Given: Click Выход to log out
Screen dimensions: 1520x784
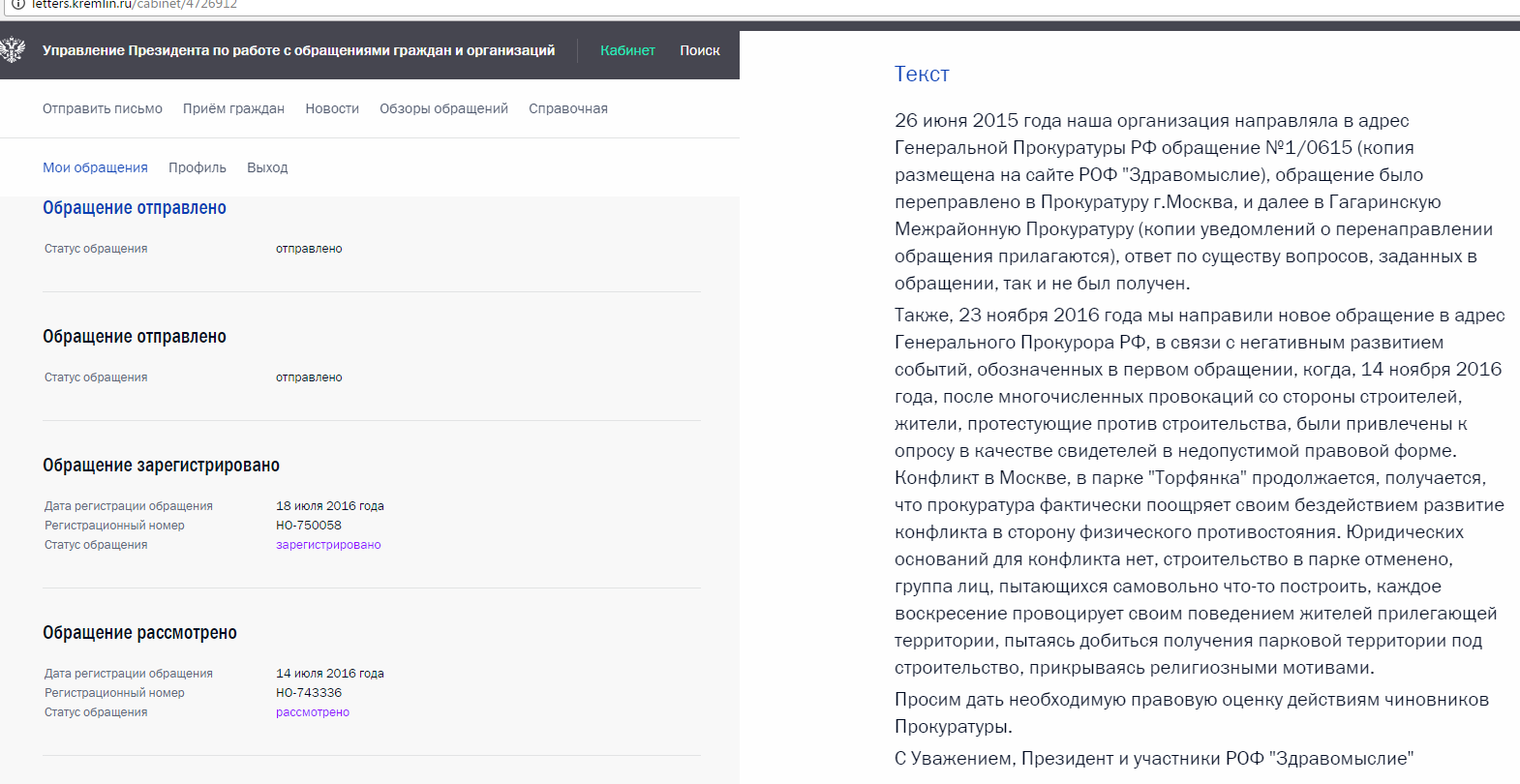Looking at the screenshot, I should tap(267, 167).
